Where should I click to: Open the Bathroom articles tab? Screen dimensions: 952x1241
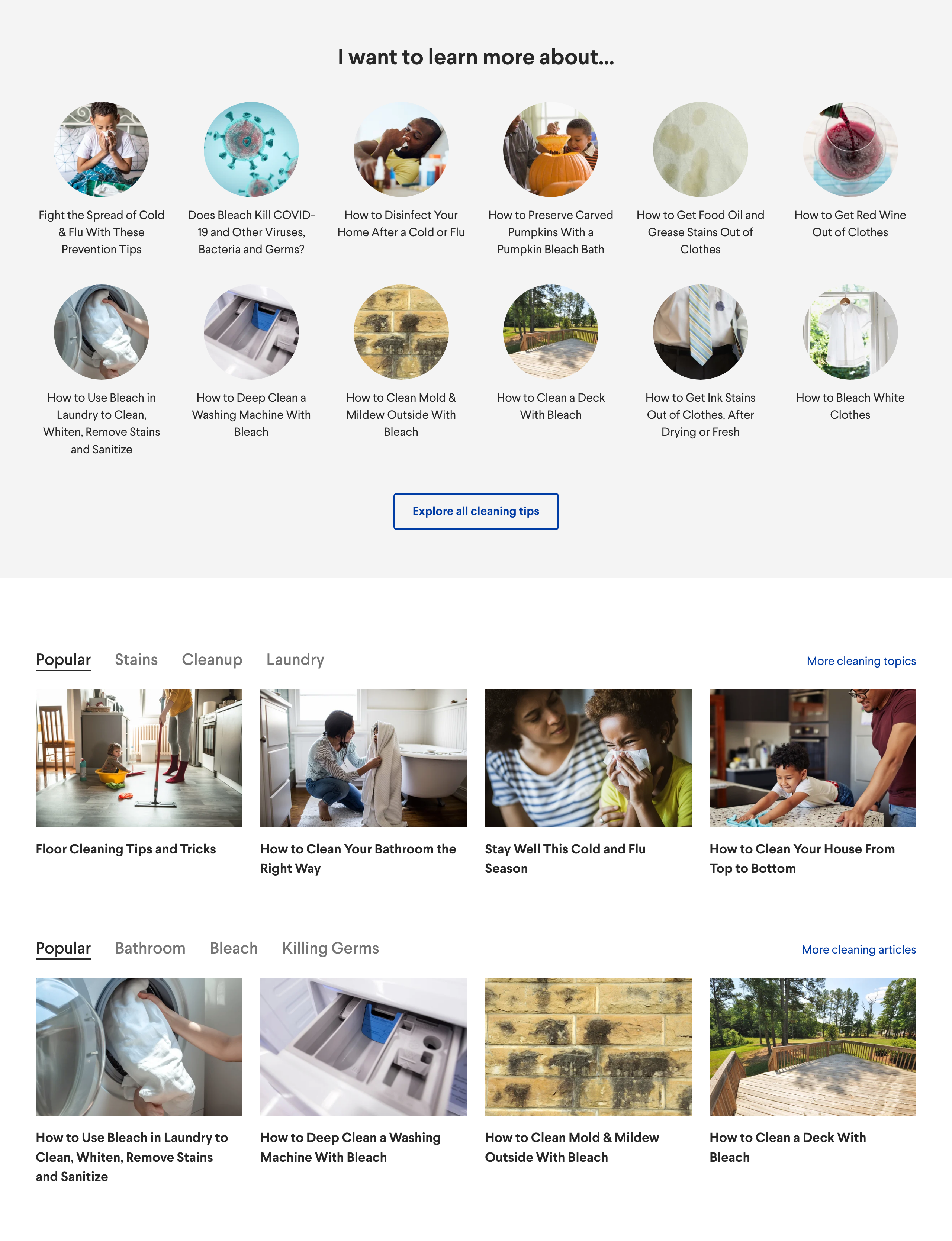point(150,948)
